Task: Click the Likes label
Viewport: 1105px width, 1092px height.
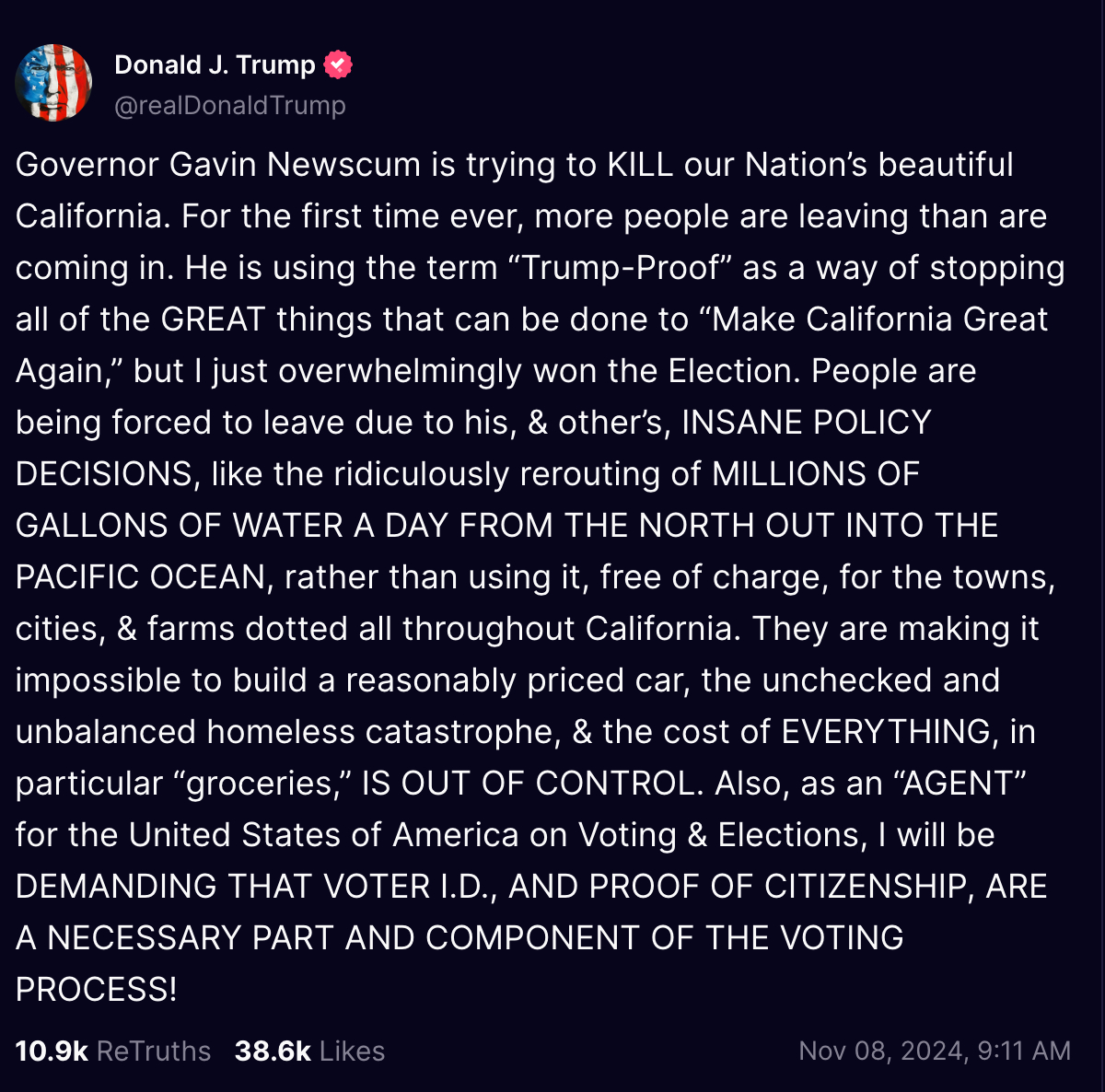Action: 352,1051
